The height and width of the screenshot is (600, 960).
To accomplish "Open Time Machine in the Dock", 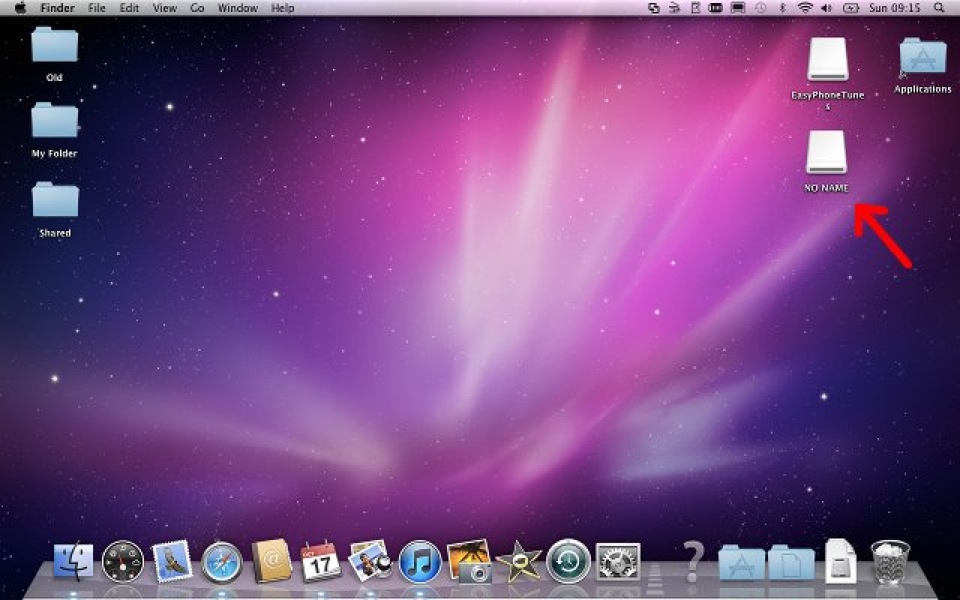I will (568, 562).
